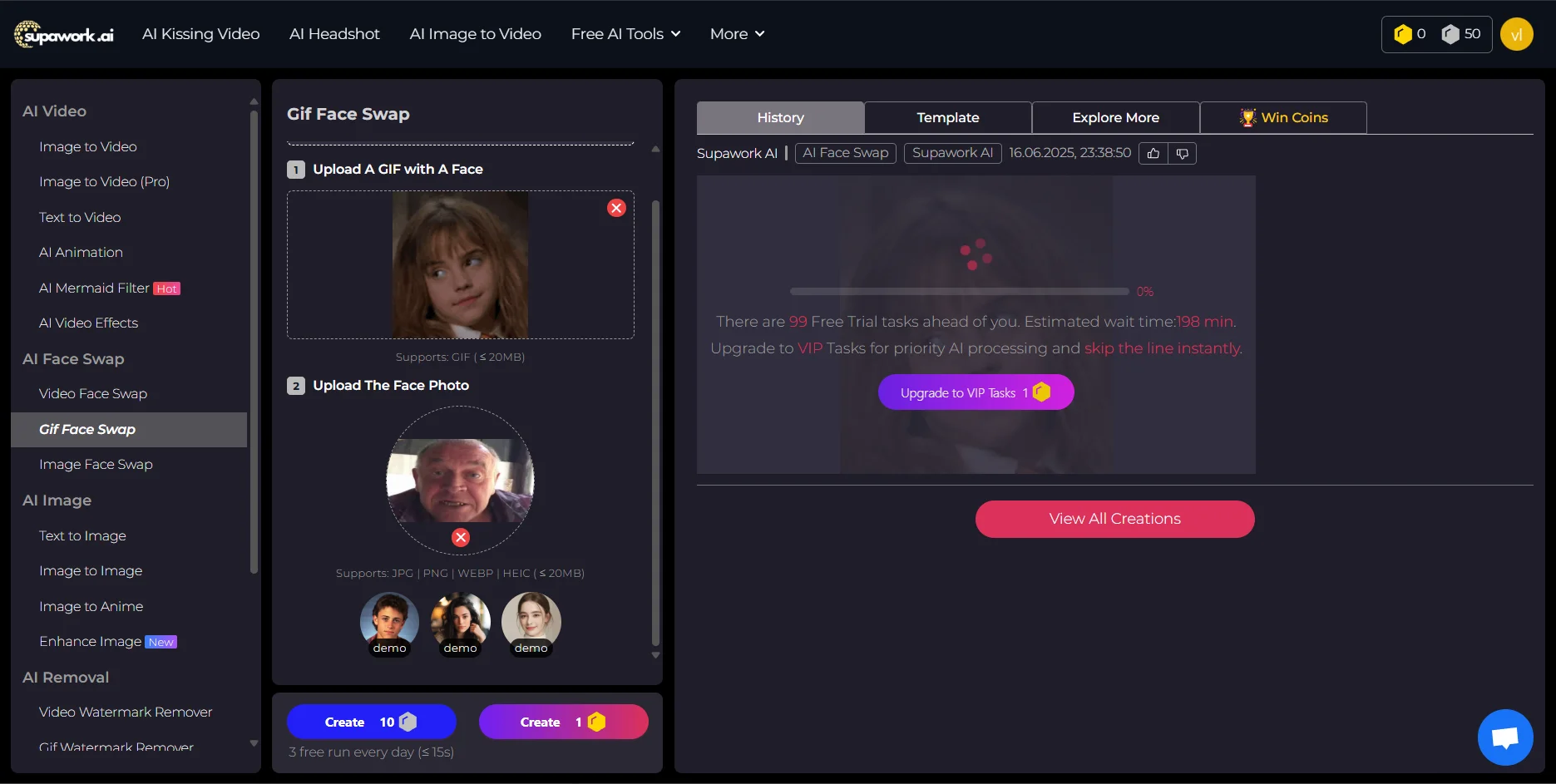Click the upload panel's up scroll arrow
Image resolution: width=1556 pixels, height=784 pixels.
(655, 149)
